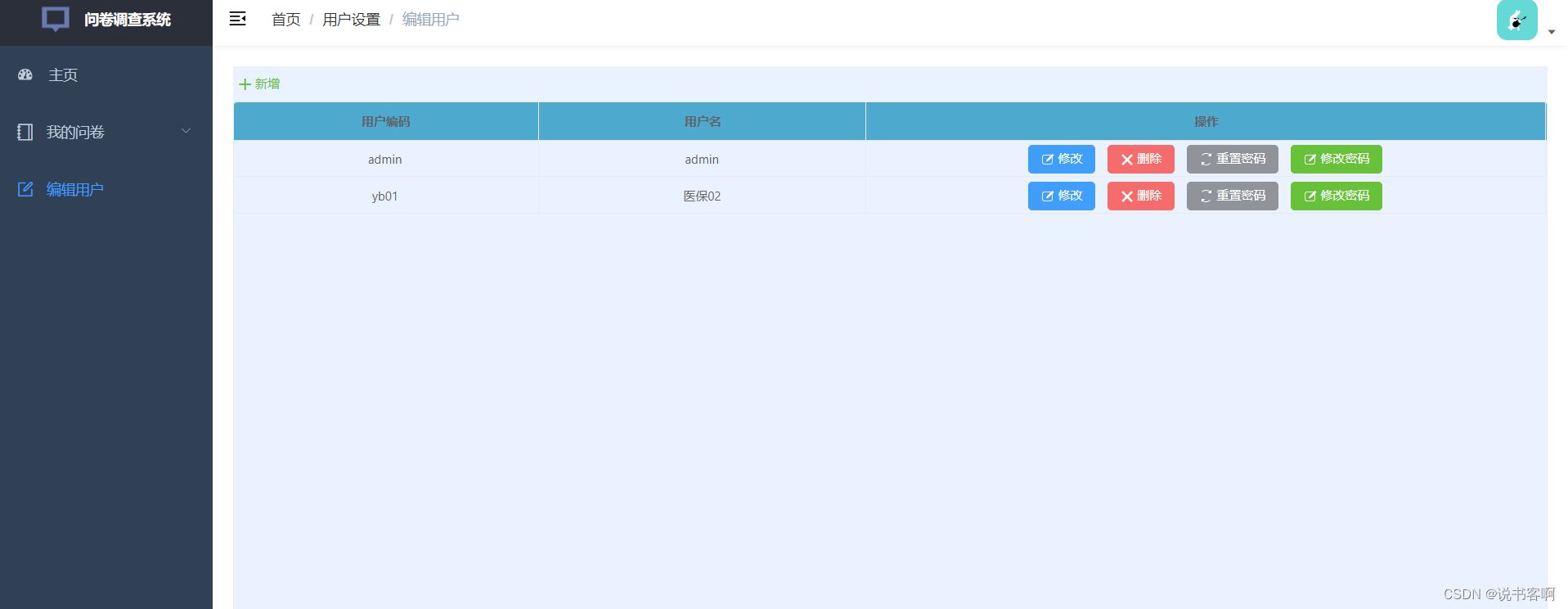Screen dimensions: 1568x609
Task: Click the edit icon beside 编辑用户
Action: [x=25, y=189]
